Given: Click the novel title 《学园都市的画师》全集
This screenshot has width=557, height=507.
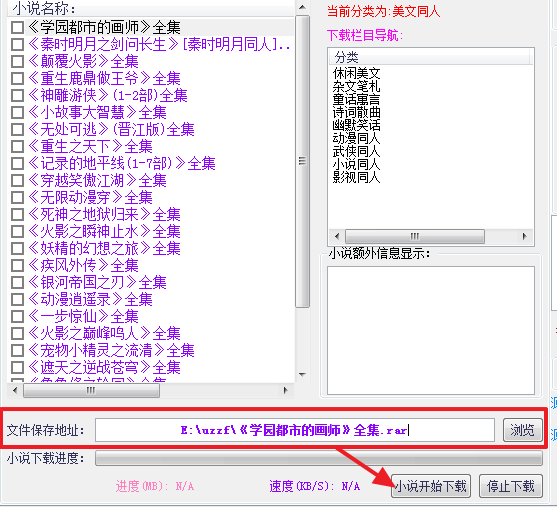Looking at the screenshot, I should point(104,27).
